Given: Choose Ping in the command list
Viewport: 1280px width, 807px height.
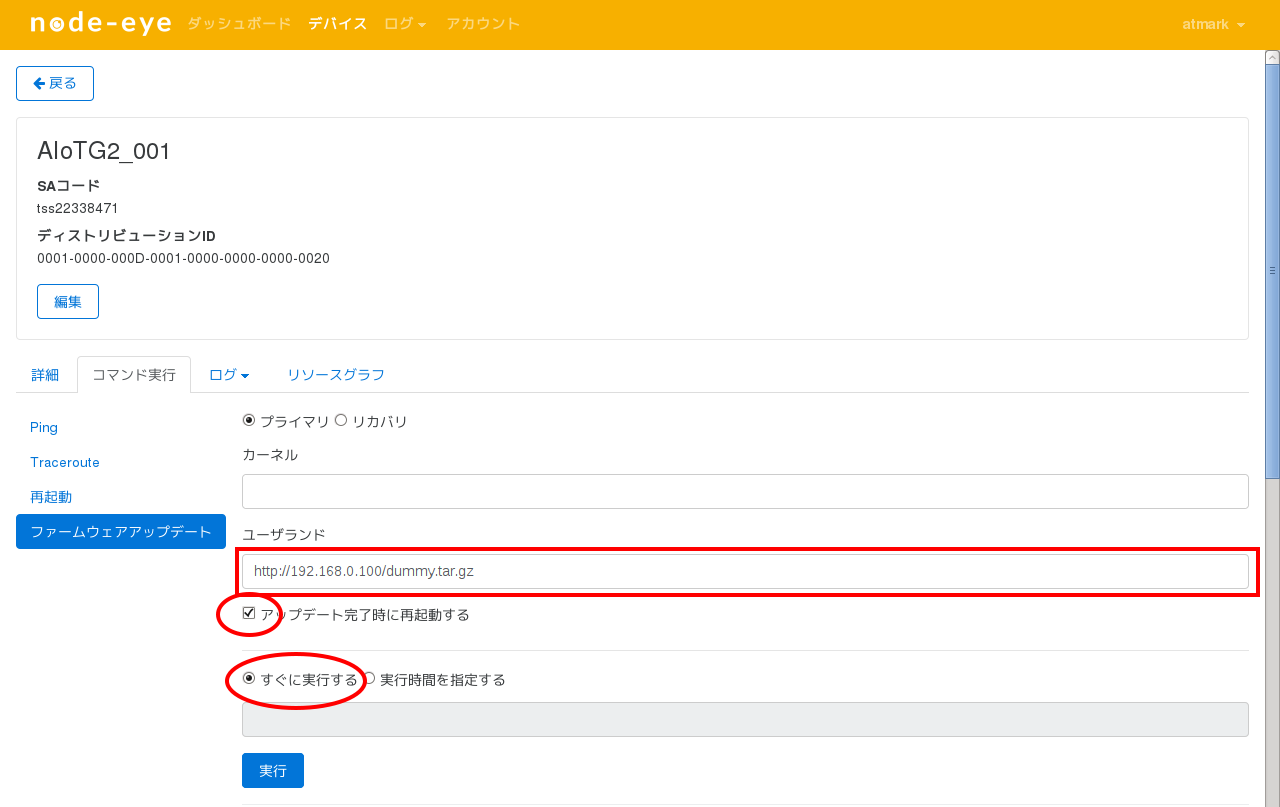Looking at the screenshot, I should [x=44, y=427].
